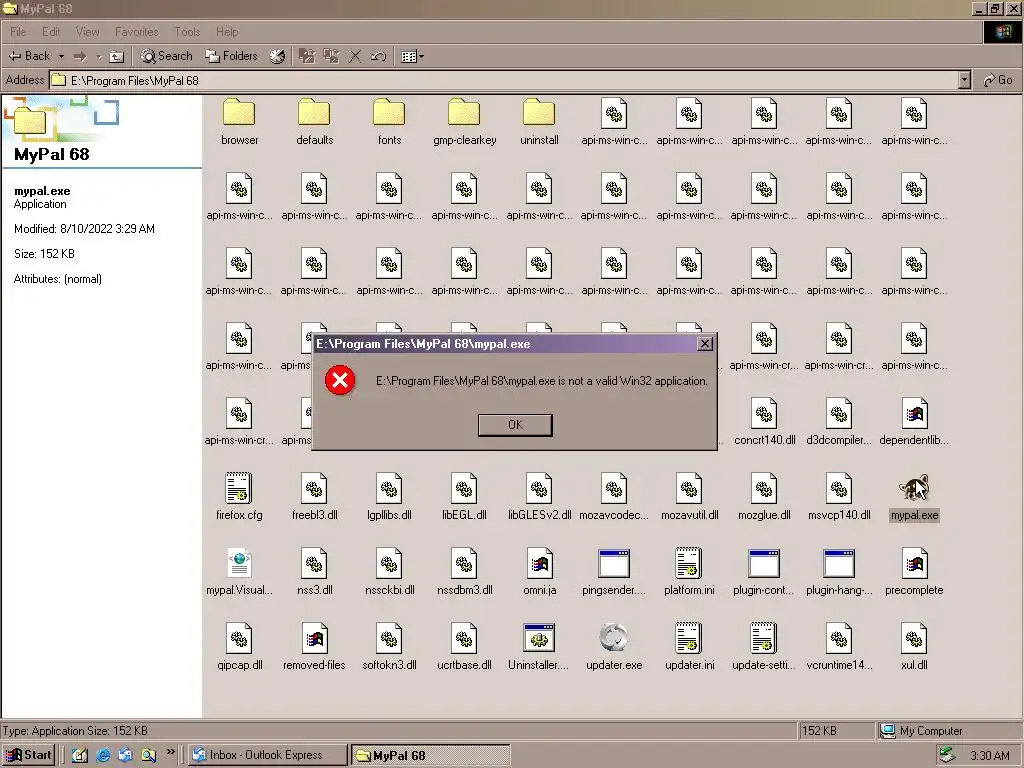Viewport: 1024px width, 768px height.
Task: Select the plugin-hang-... executable icon
Action: coord(839,563)
